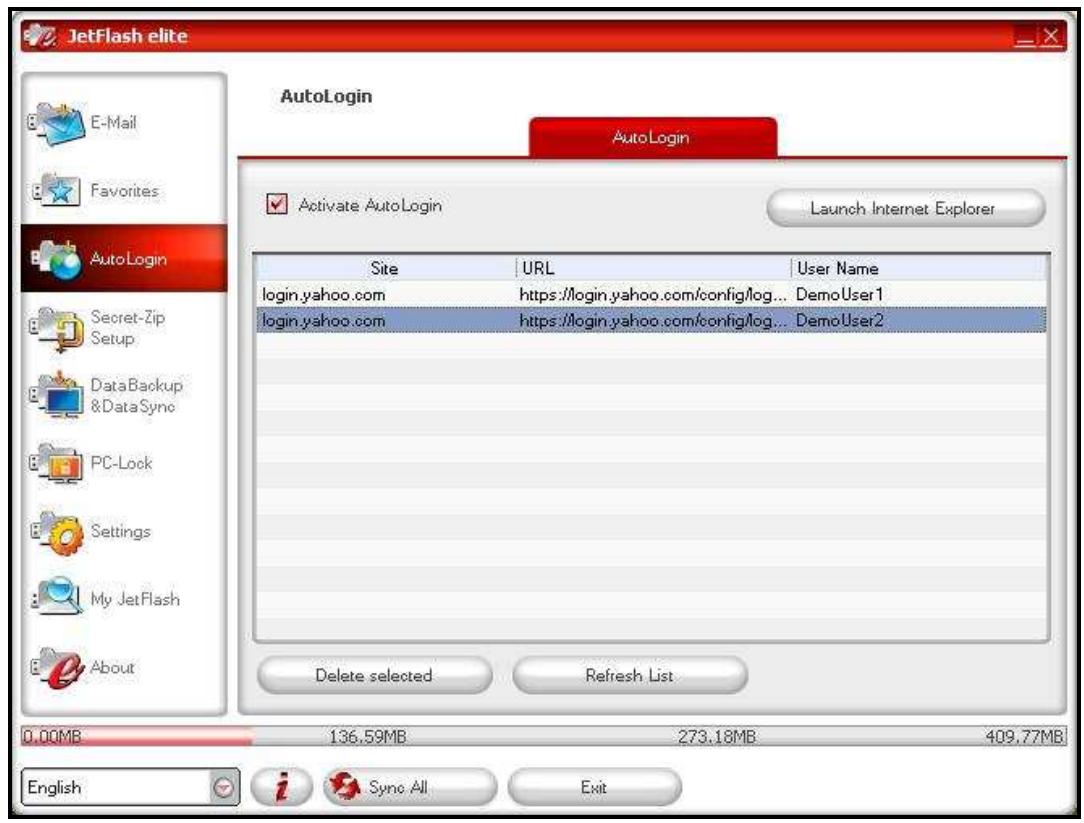
Task: Click login.yahoo.com in highlighted row
Action: 323,320
